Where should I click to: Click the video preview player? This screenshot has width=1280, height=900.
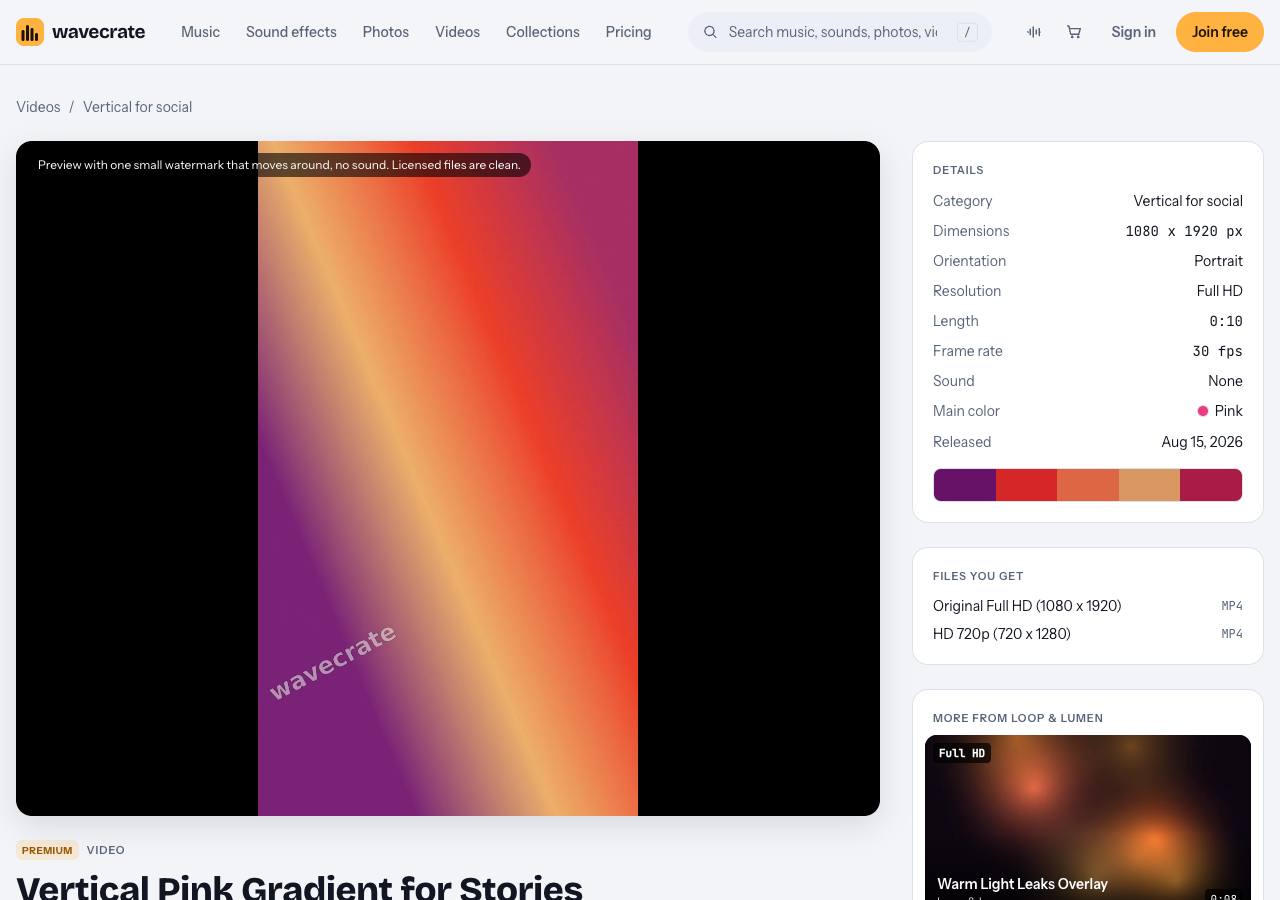point(448,478)
